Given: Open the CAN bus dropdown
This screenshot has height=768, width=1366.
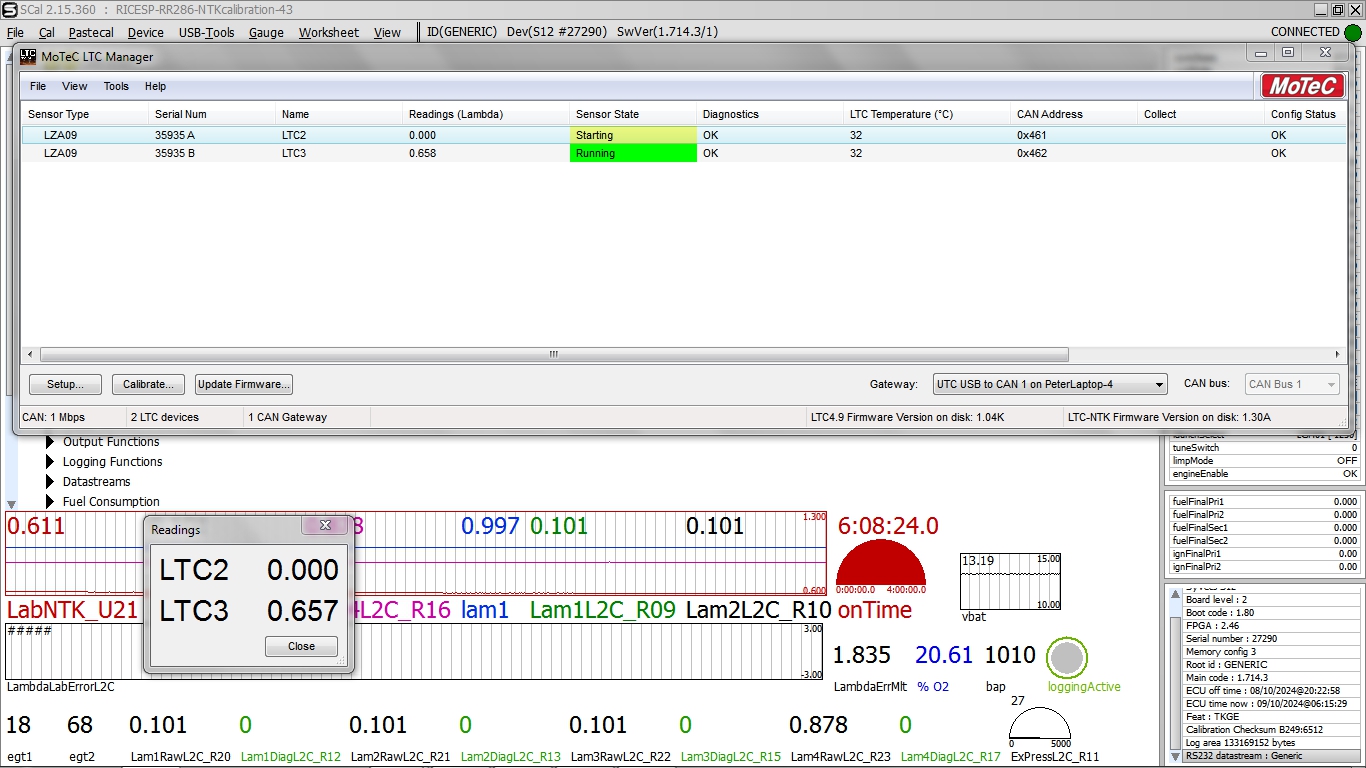Looking at the screenshot, I should coord(1292,384).
